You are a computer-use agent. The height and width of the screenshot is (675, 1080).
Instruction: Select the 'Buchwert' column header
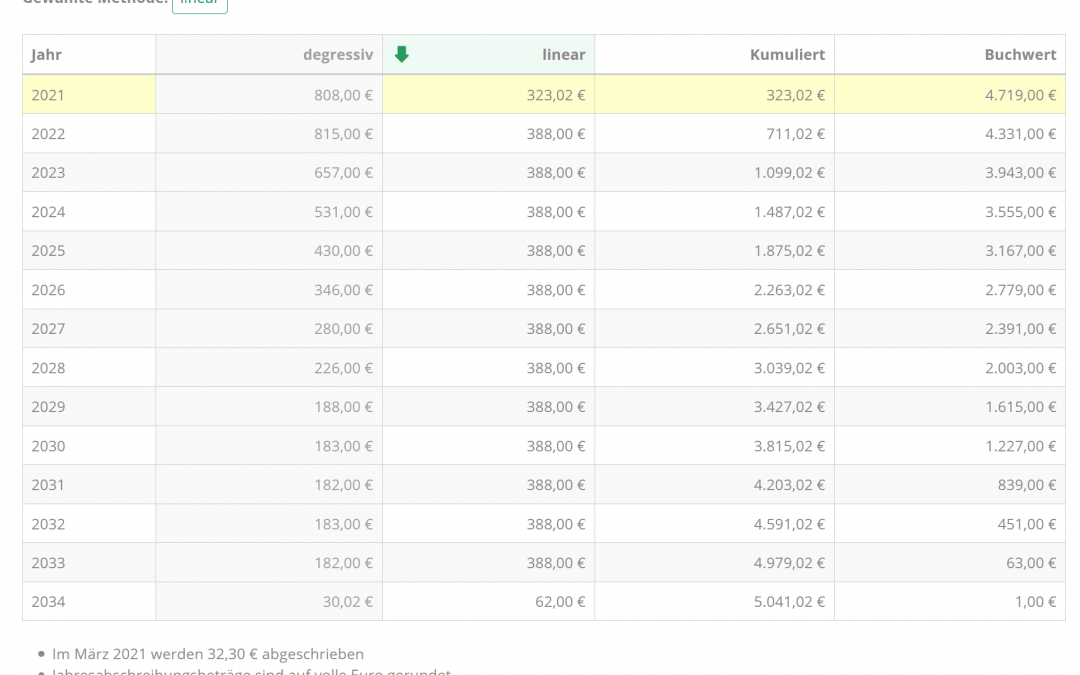[x=1020, y=55]
